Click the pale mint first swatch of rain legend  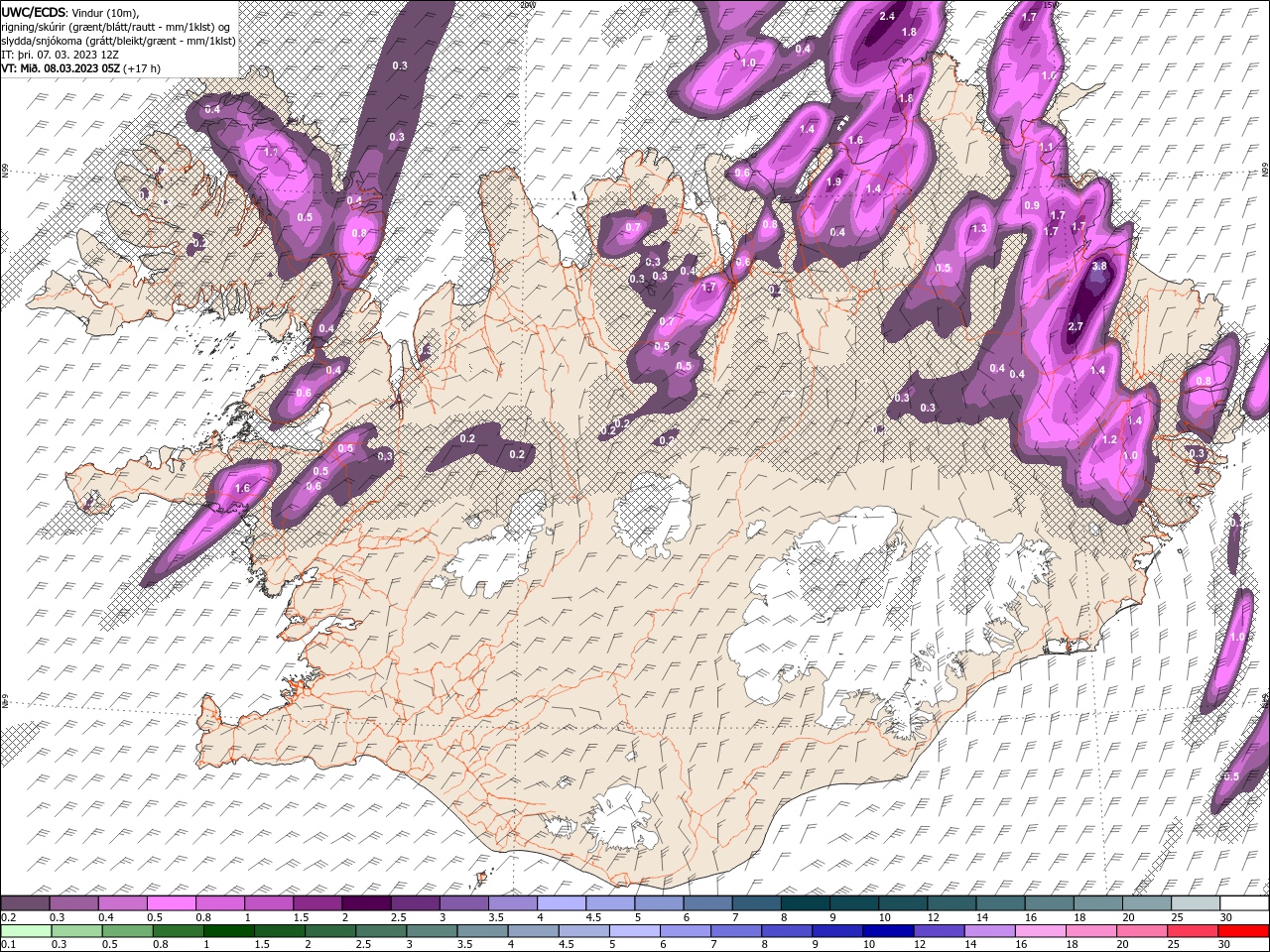click(26, 931)
